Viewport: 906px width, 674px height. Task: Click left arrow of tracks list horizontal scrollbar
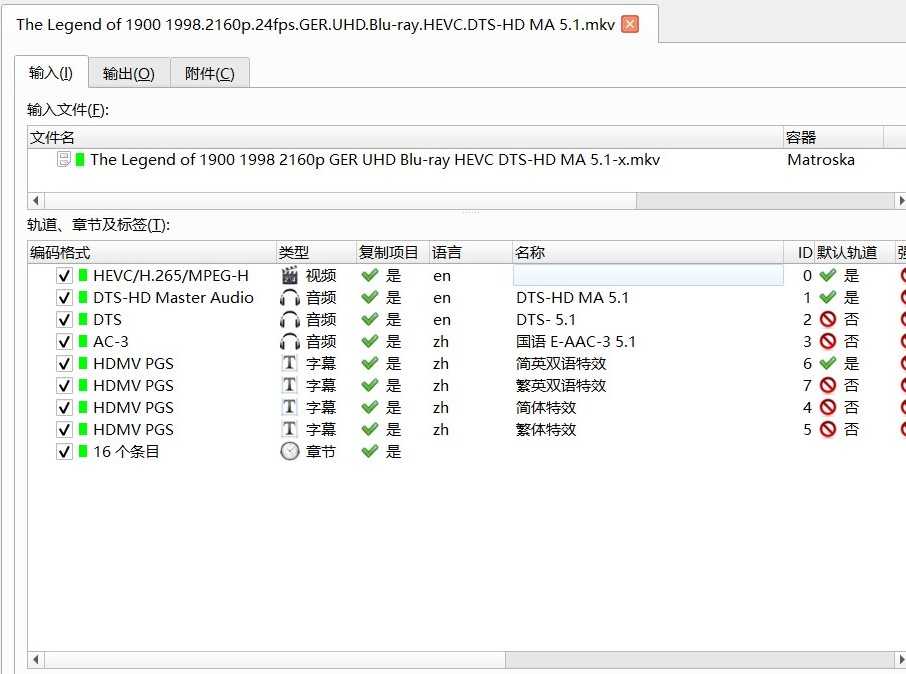36,660
